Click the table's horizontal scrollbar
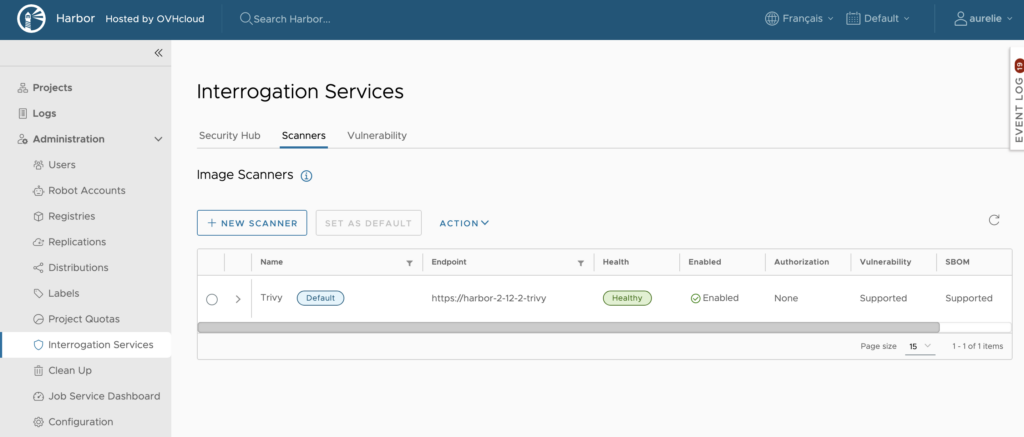The height and width of the screenshot is (437, 1024). (568, 327)
